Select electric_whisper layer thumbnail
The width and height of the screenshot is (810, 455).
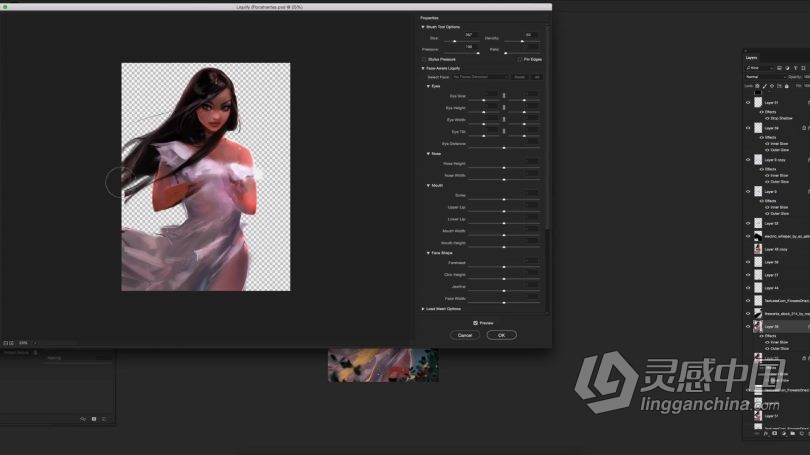click(758, 236)
